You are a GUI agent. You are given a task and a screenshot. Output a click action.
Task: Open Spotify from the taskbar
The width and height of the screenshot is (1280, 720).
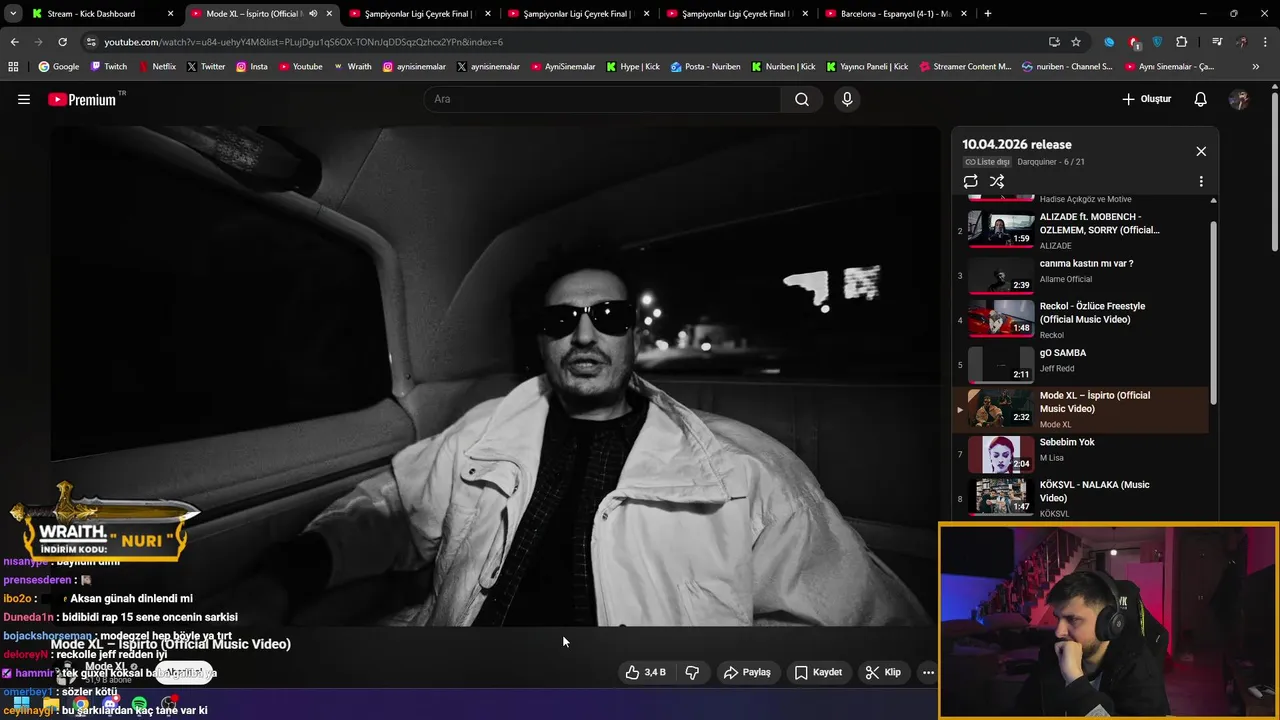pyautogui.click(x=139, y=704)
